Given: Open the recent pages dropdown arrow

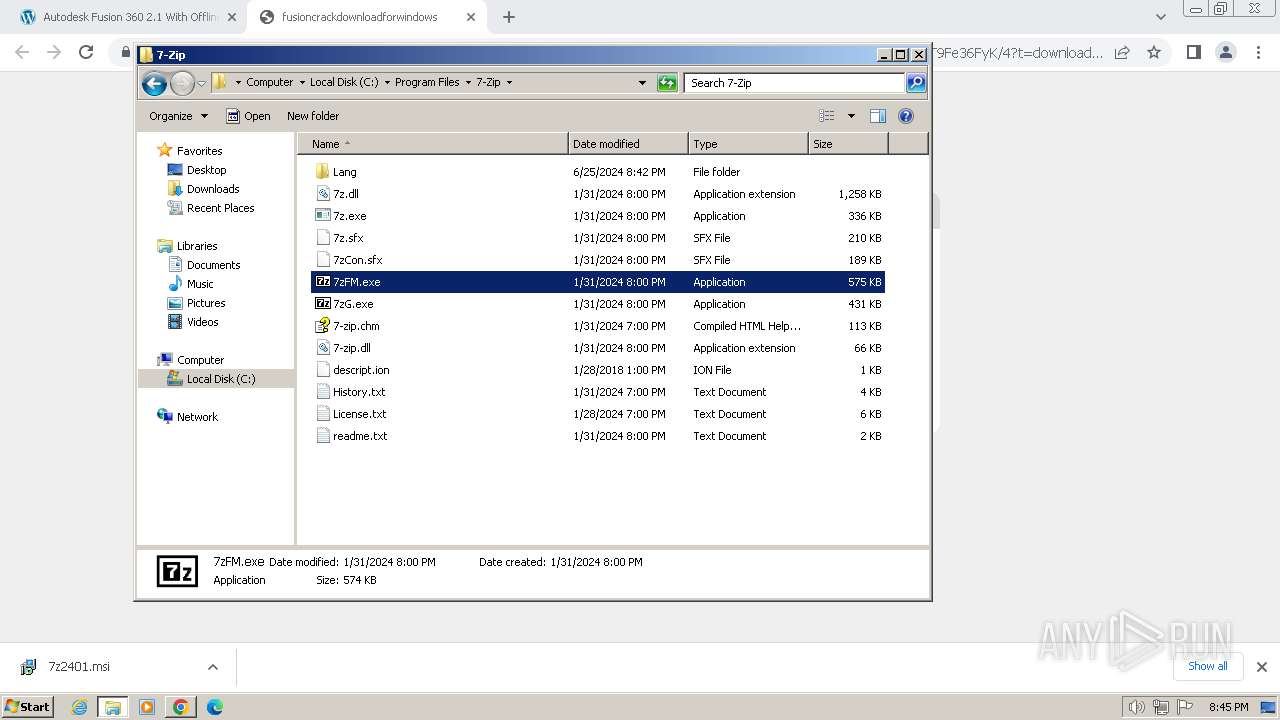Looking at the screenshot, I should [201, 83].
